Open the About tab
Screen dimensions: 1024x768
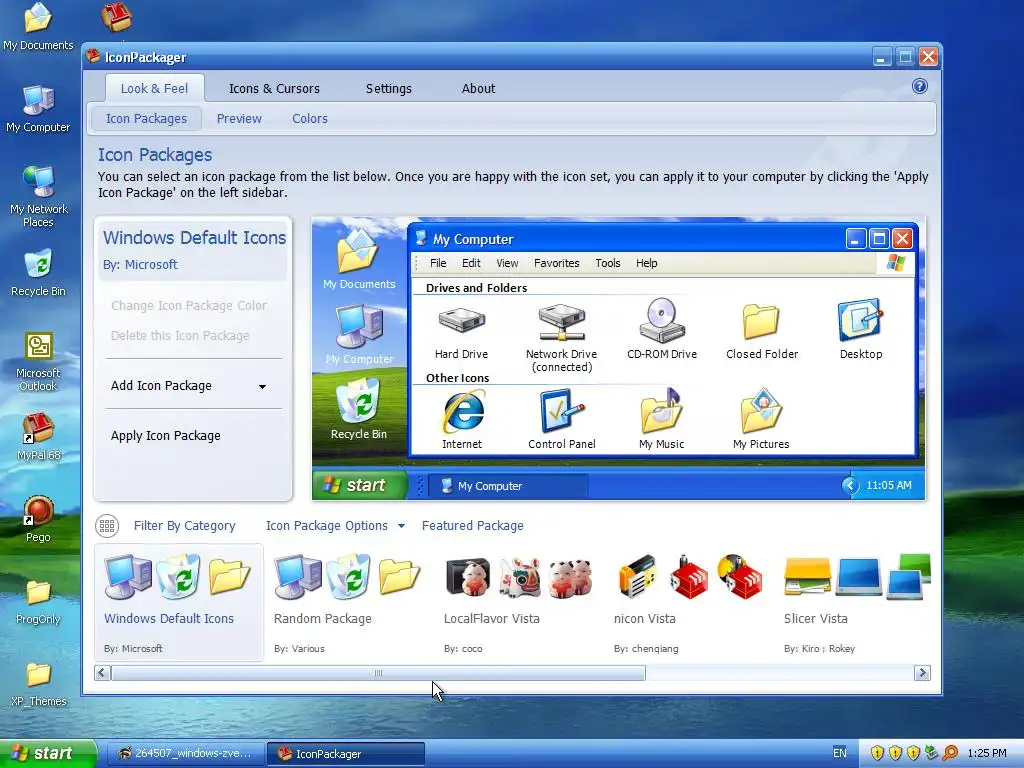click(479, 88)
